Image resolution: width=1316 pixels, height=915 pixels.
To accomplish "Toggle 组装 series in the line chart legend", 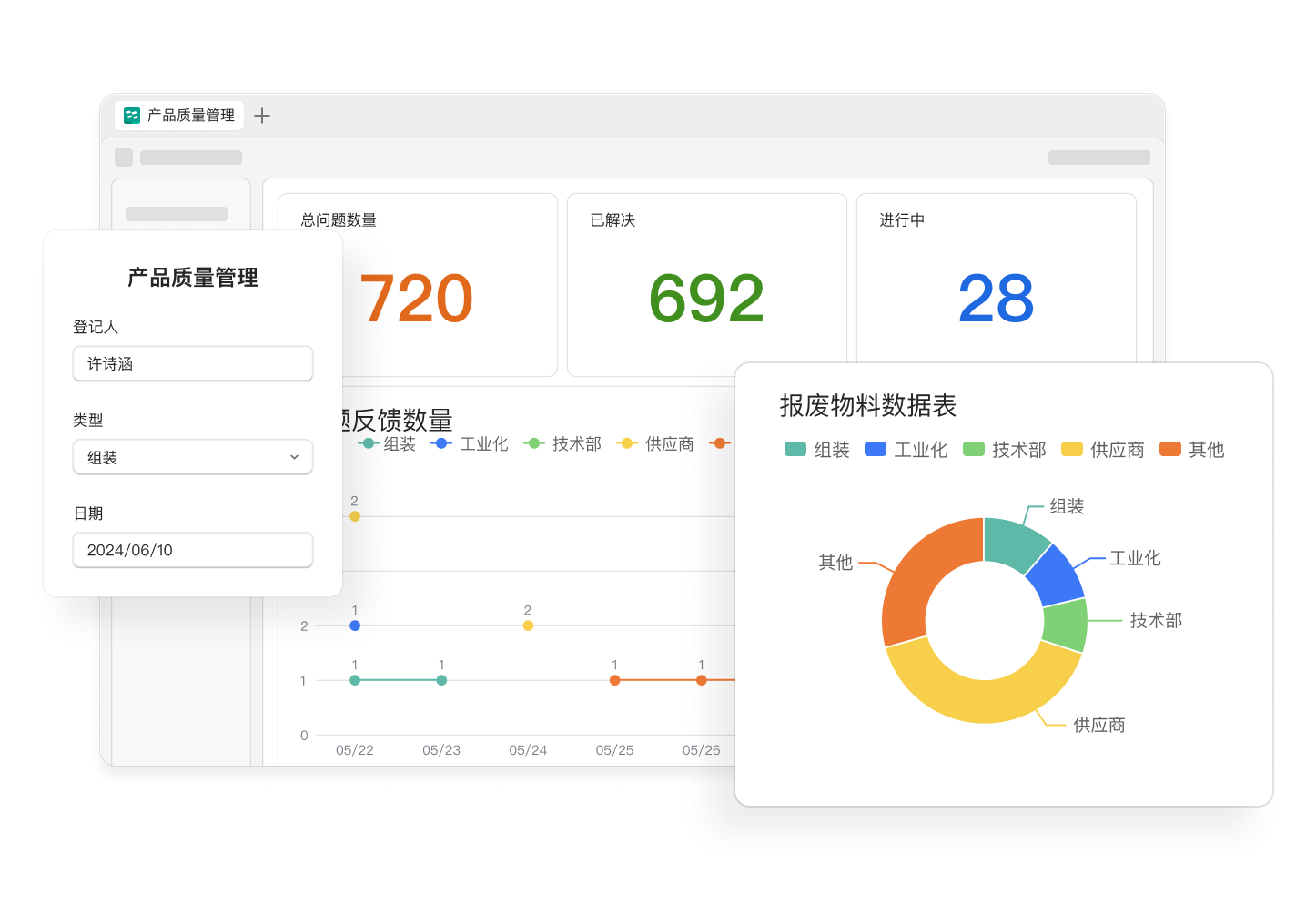I will [387, 443].
